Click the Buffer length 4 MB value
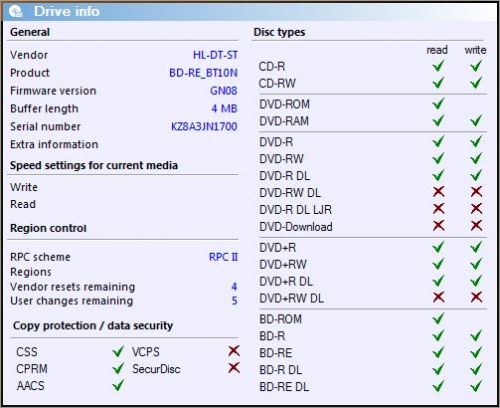 tap(224, 108)
